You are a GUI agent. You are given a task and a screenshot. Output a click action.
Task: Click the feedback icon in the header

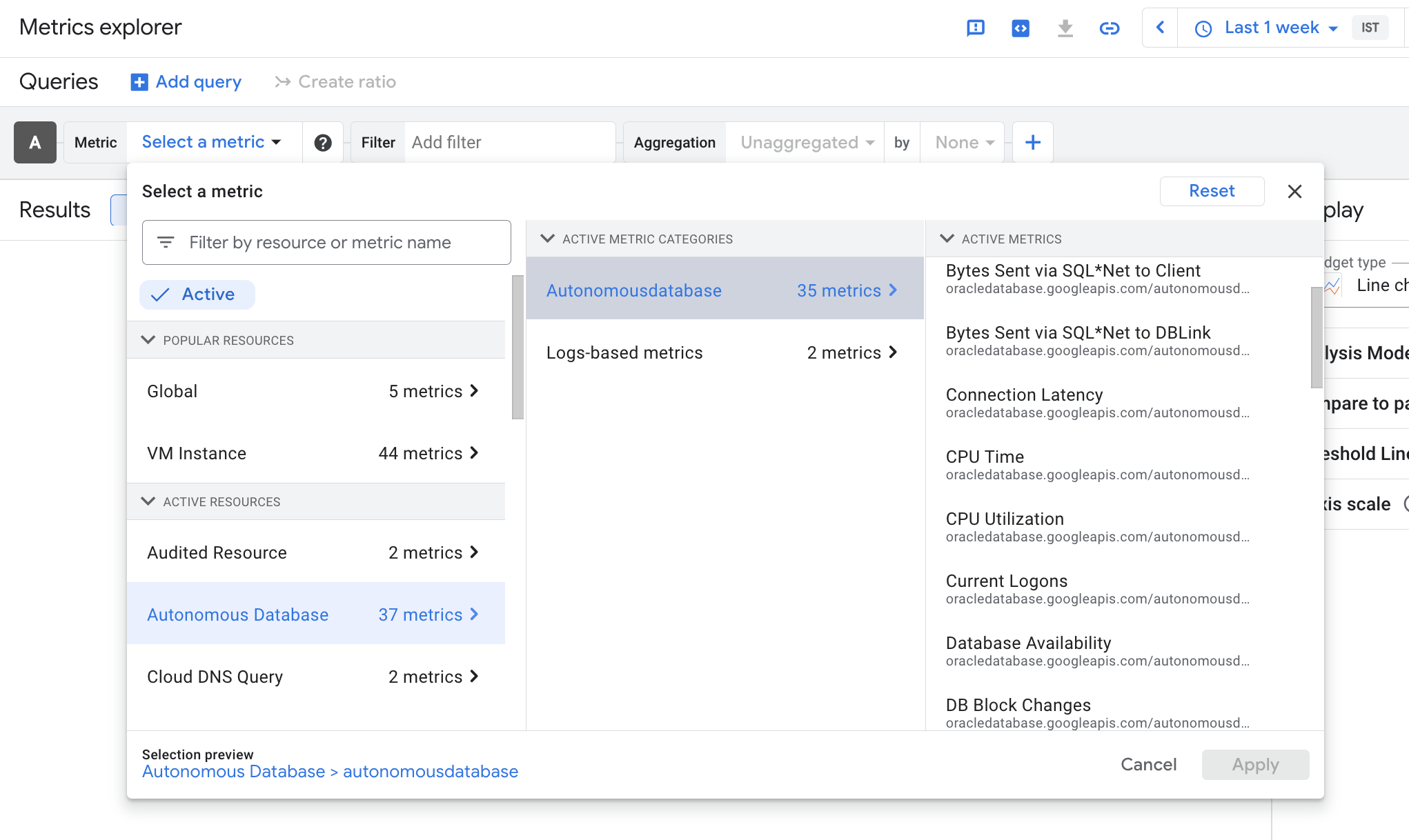pos(975,28)
